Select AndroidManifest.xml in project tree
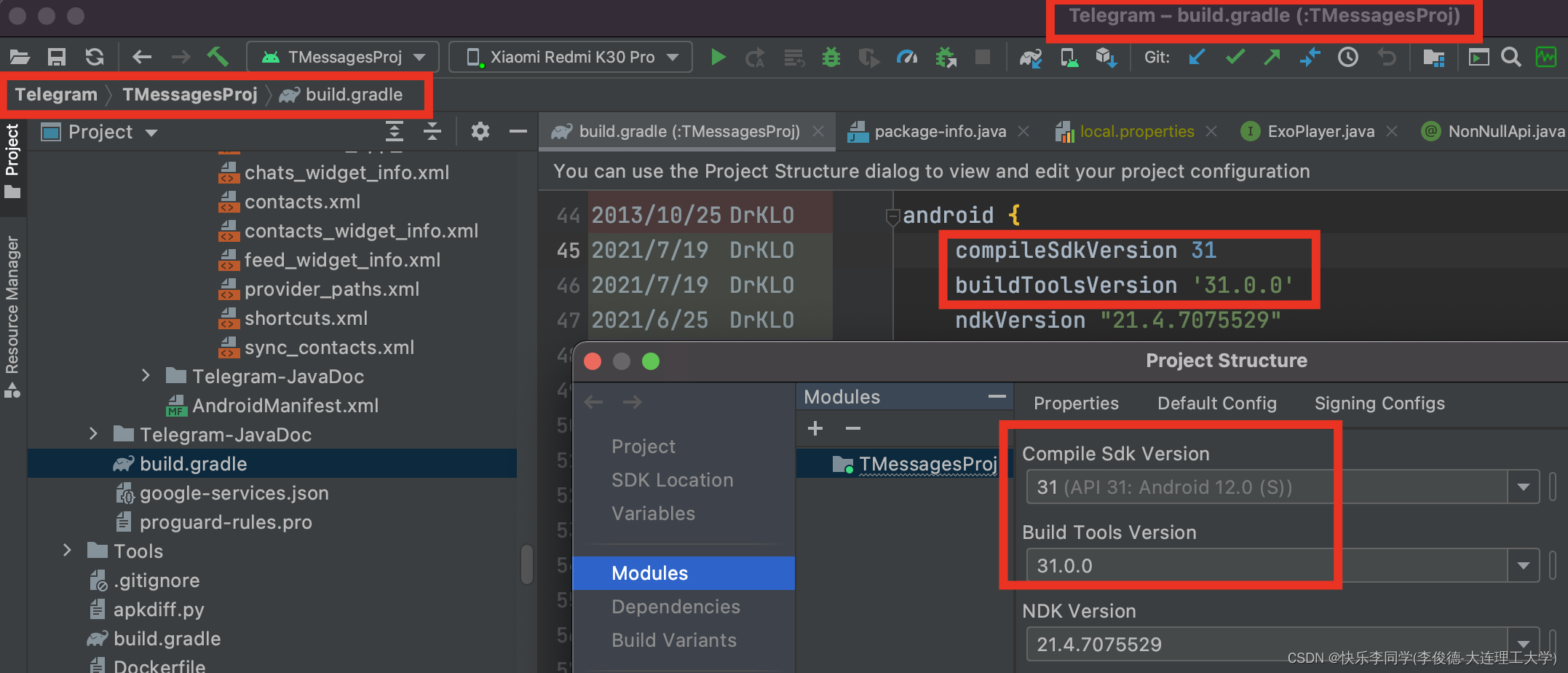Image resolution: width=1568 pixels, height=673 pixels. (285, 406)
